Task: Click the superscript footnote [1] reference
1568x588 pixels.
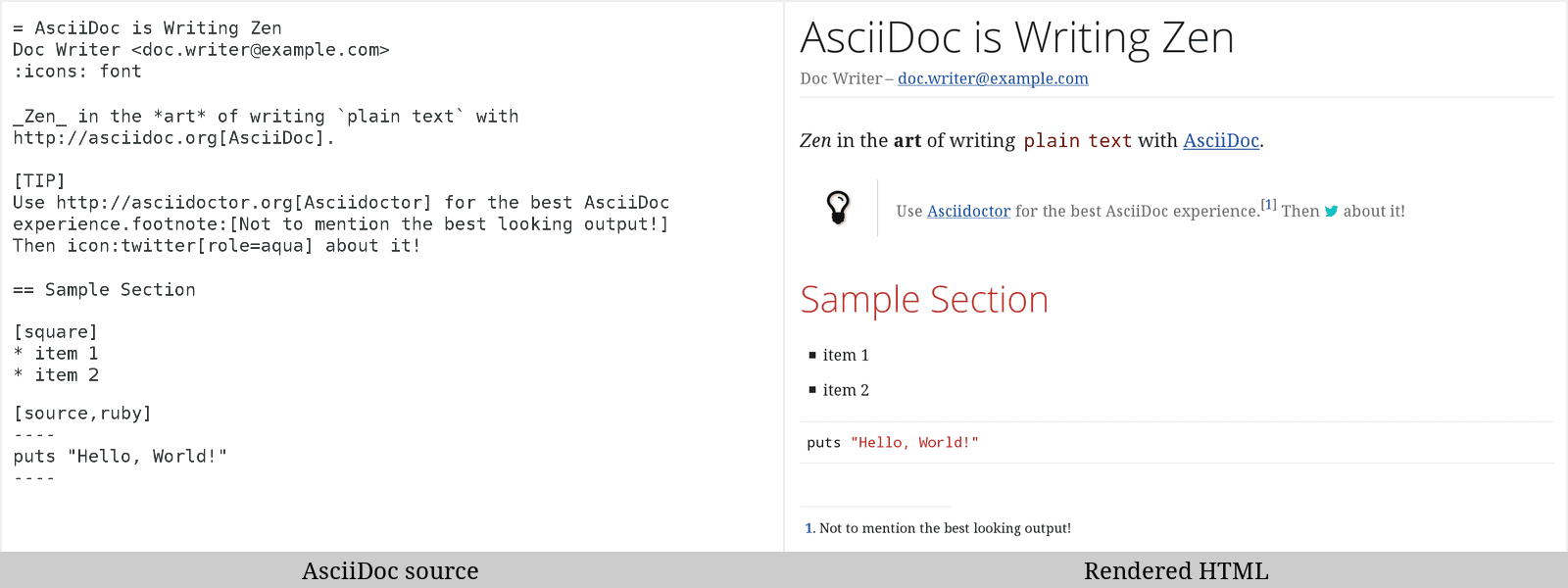Action: pos(1268,205)
